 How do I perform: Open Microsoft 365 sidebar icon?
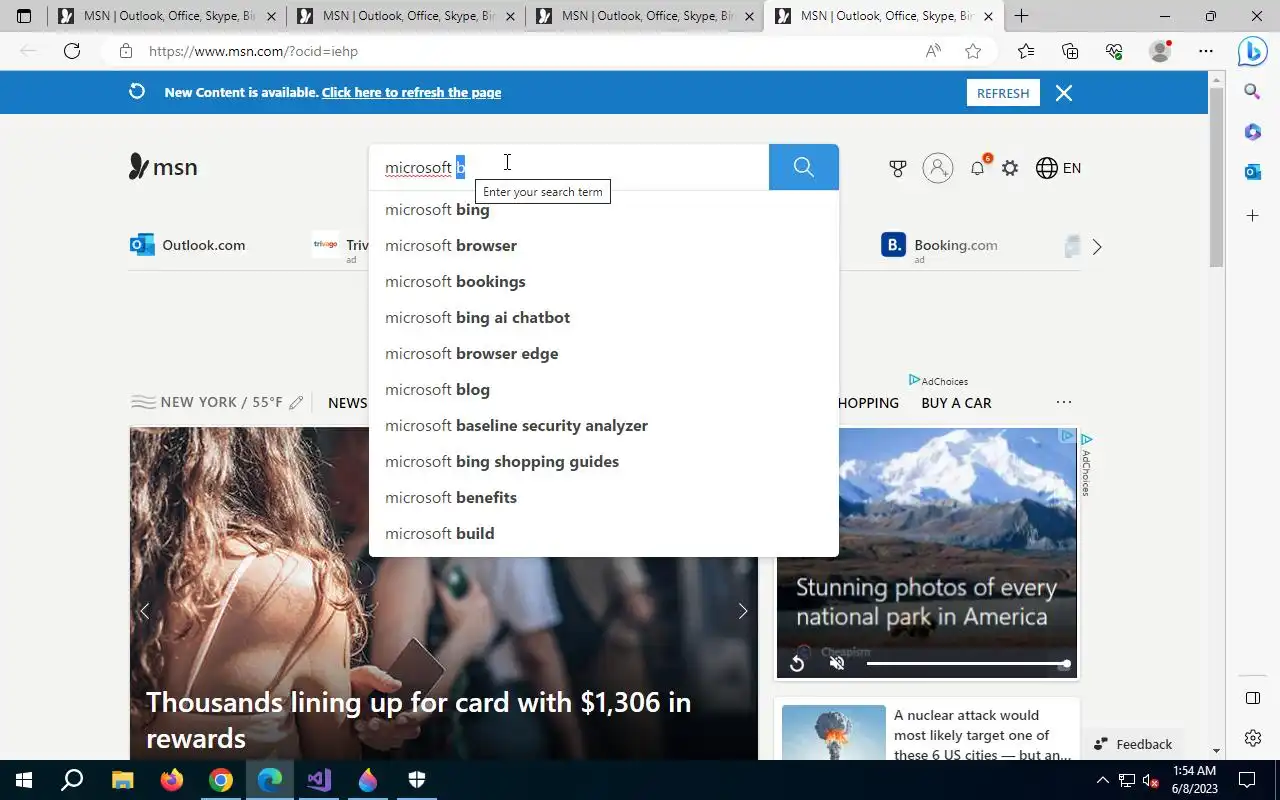1252,132
